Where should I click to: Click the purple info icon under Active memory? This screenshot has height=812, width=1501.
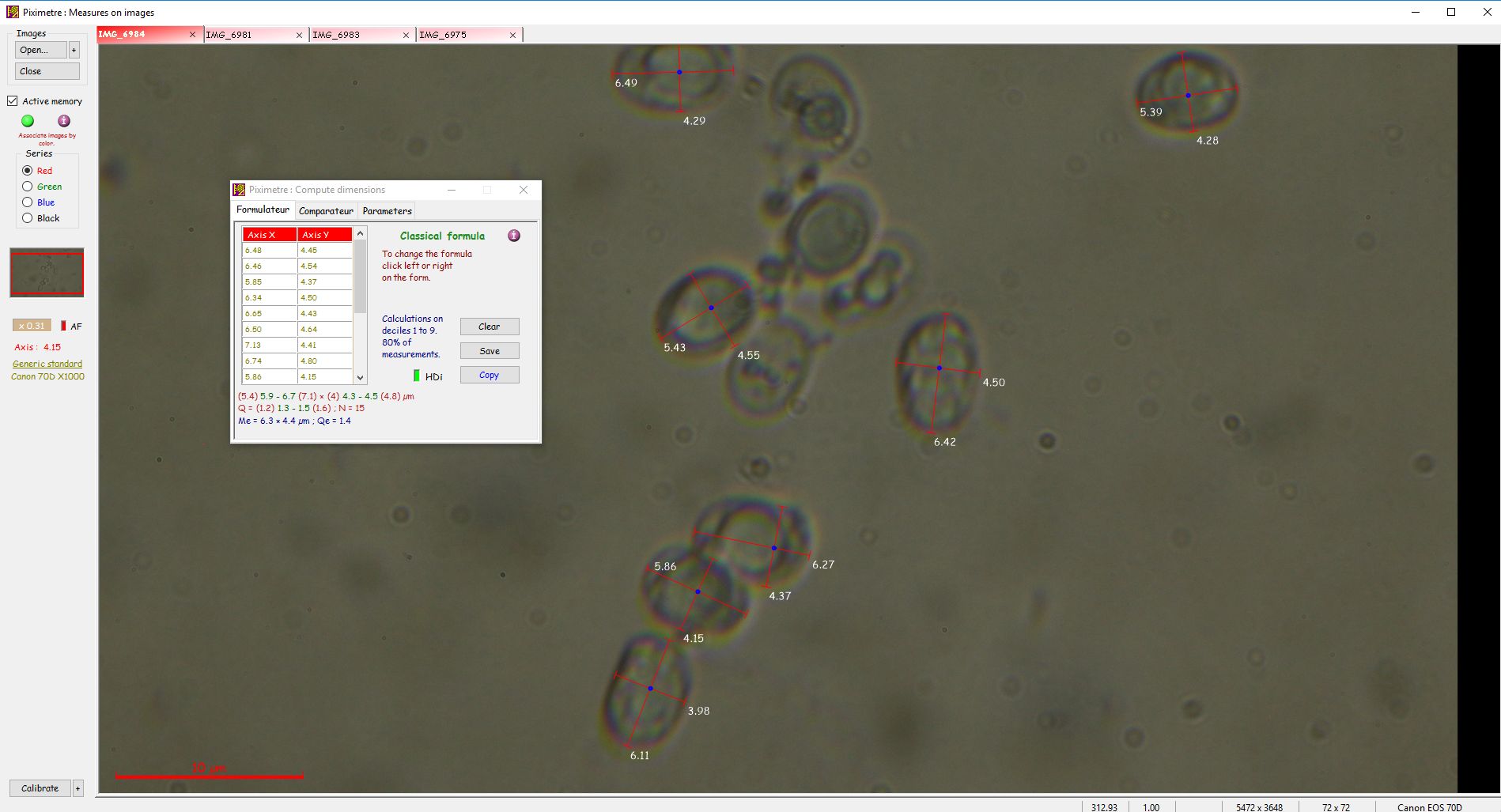[x=64, y=121]
